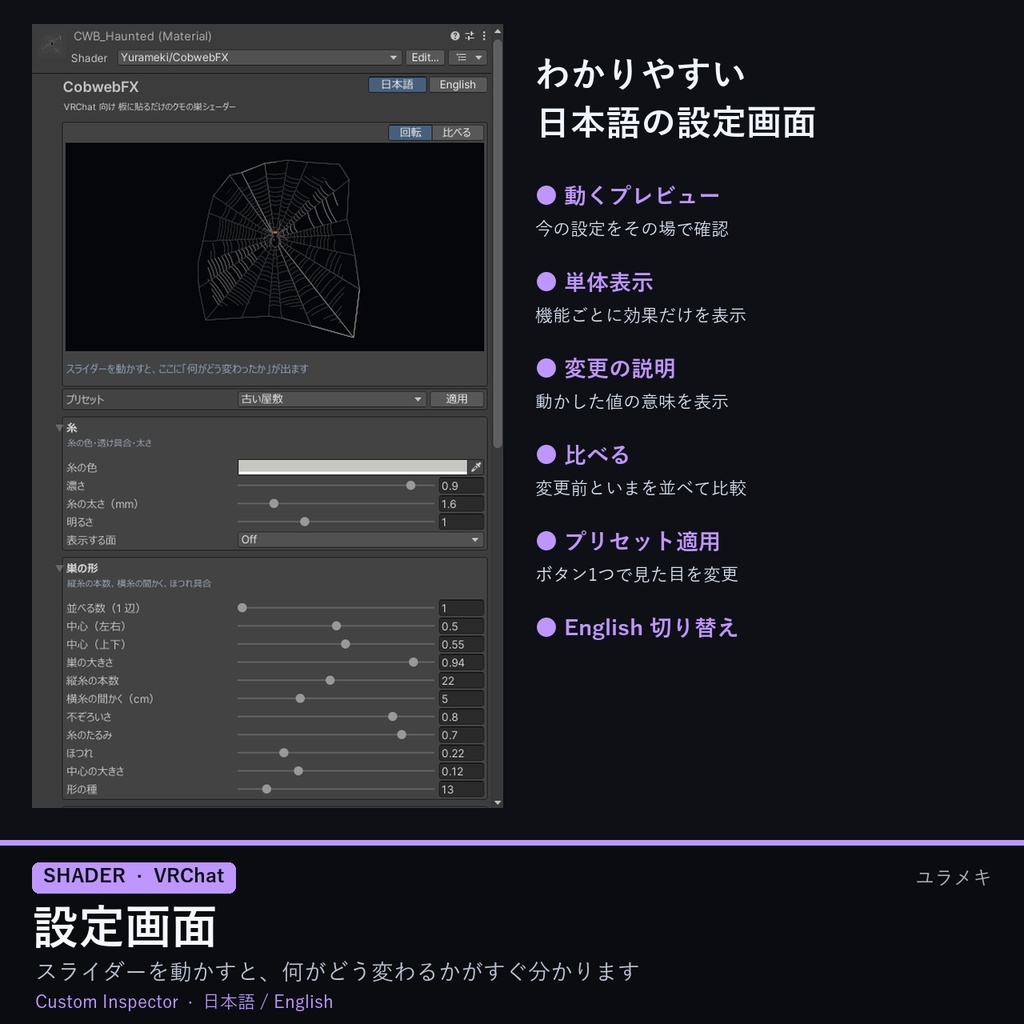
Task: Click the 'ユラメキ' brand text
Action: 953,877
